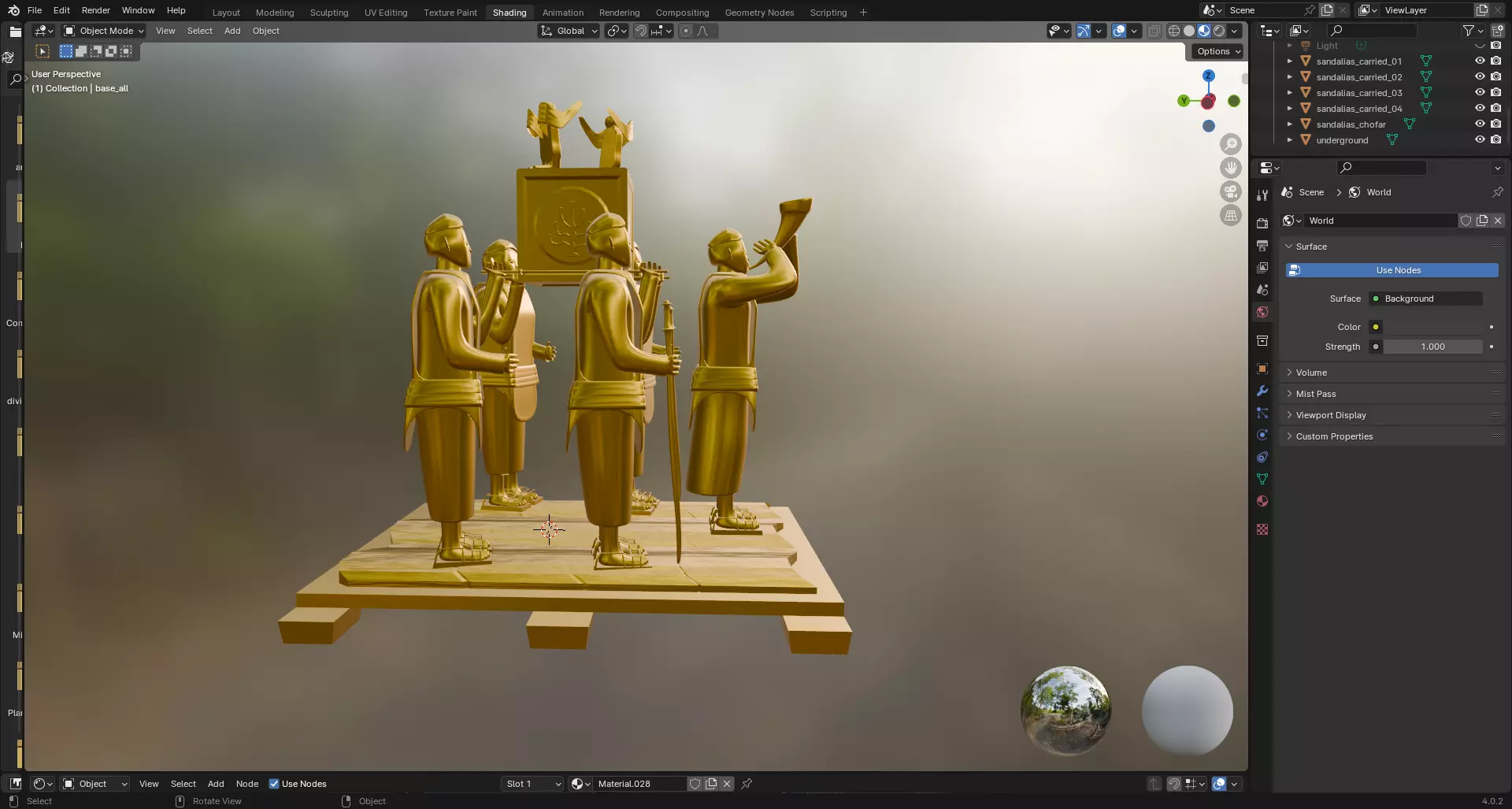Open the File menu

(x=35, y=10)
